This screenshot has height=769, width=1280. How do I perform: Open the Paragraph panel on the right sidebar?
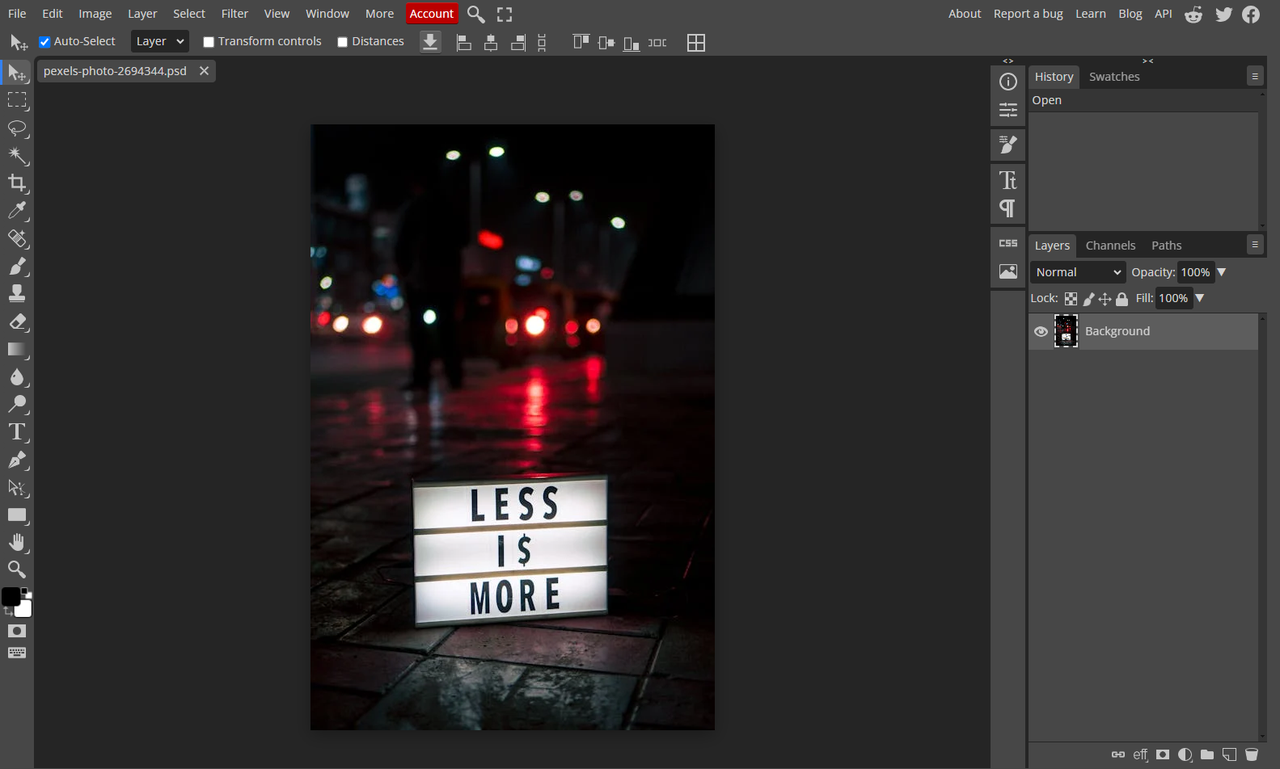click(x=1007, y=208)
